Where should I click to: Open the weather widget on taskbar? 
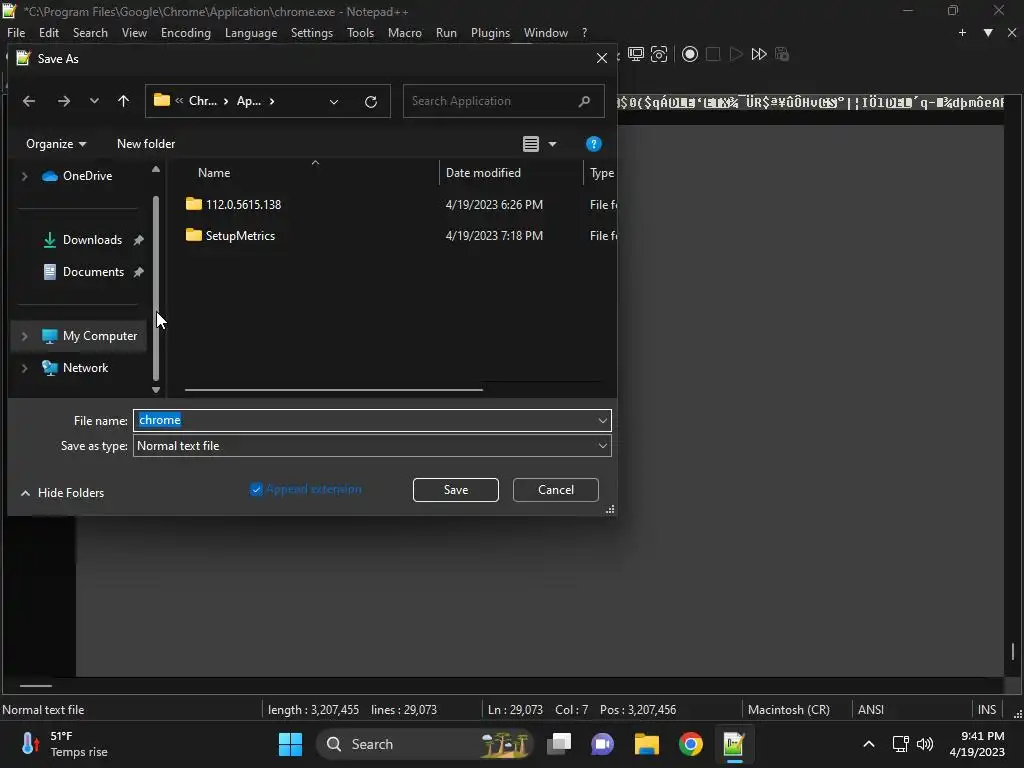(64, 744)
